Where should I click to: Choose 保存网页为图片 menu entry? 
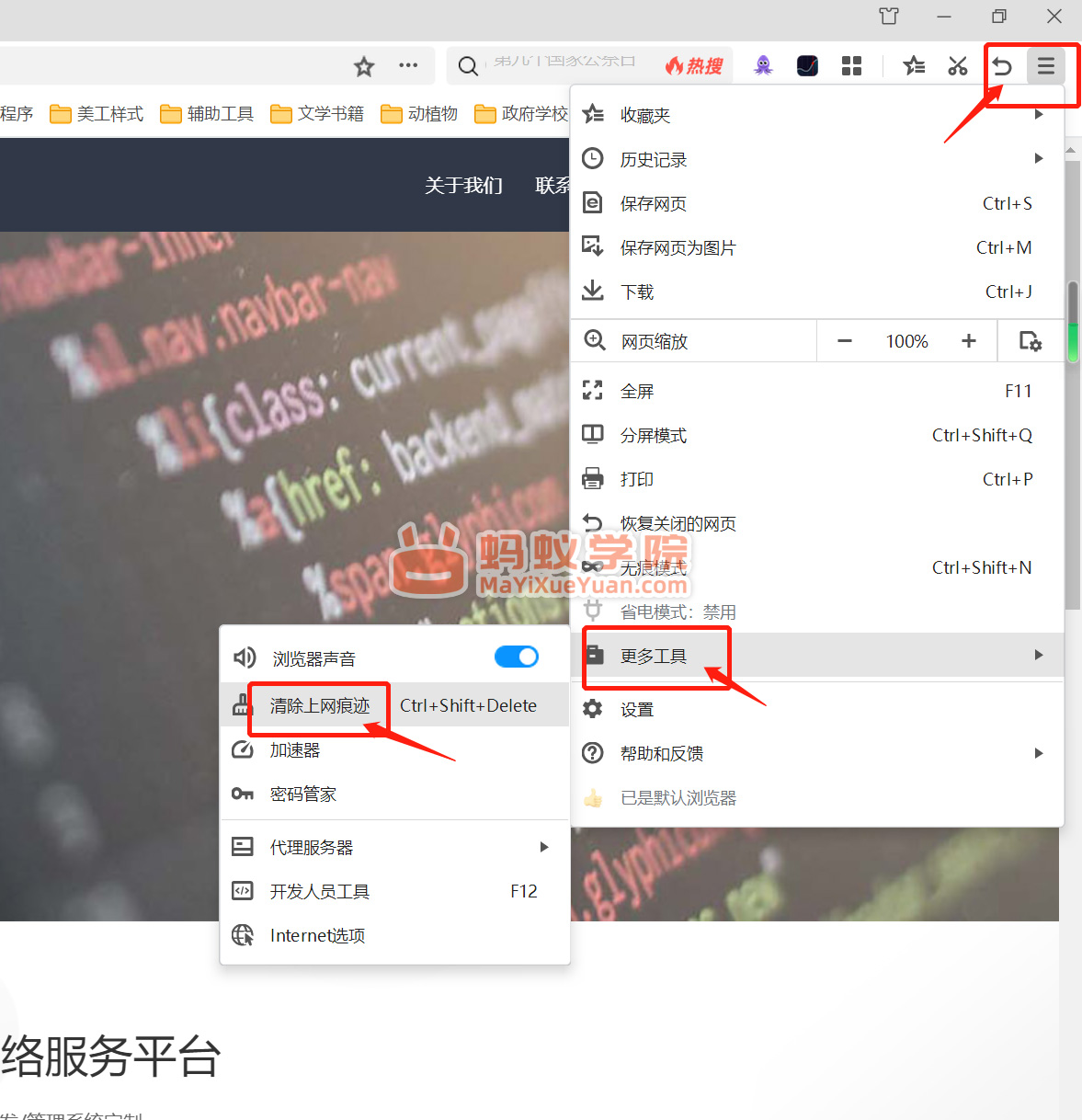pos(817,247)
